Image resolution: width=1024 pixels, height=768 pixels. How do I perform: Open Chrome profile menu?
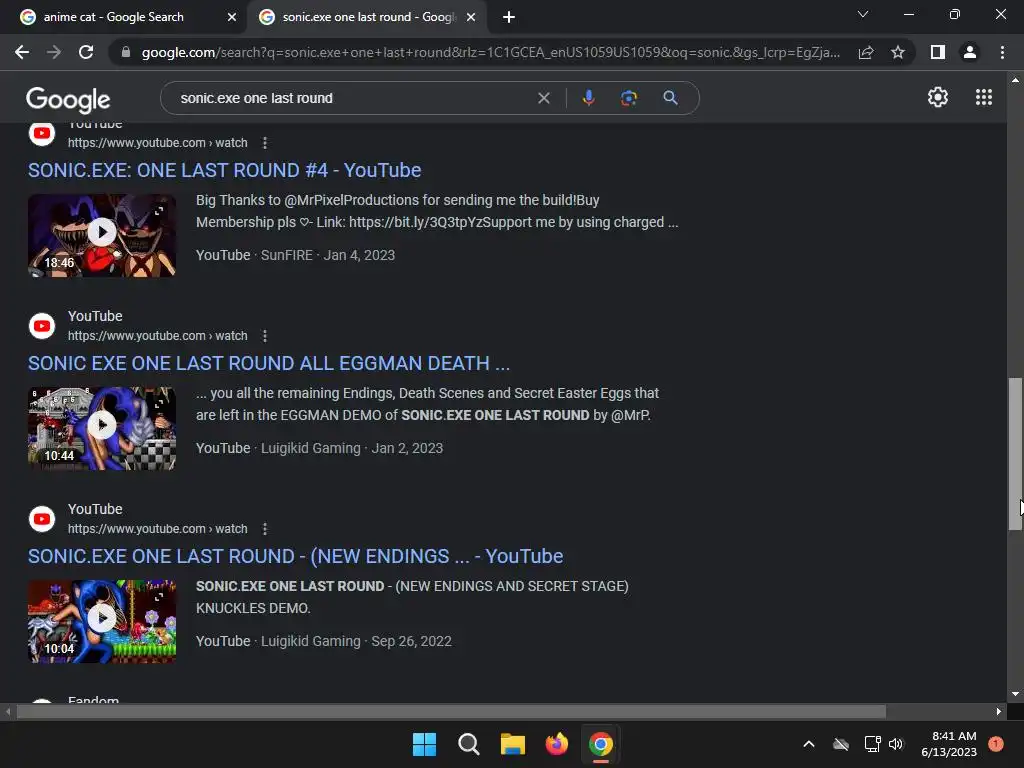pos(970,52)
